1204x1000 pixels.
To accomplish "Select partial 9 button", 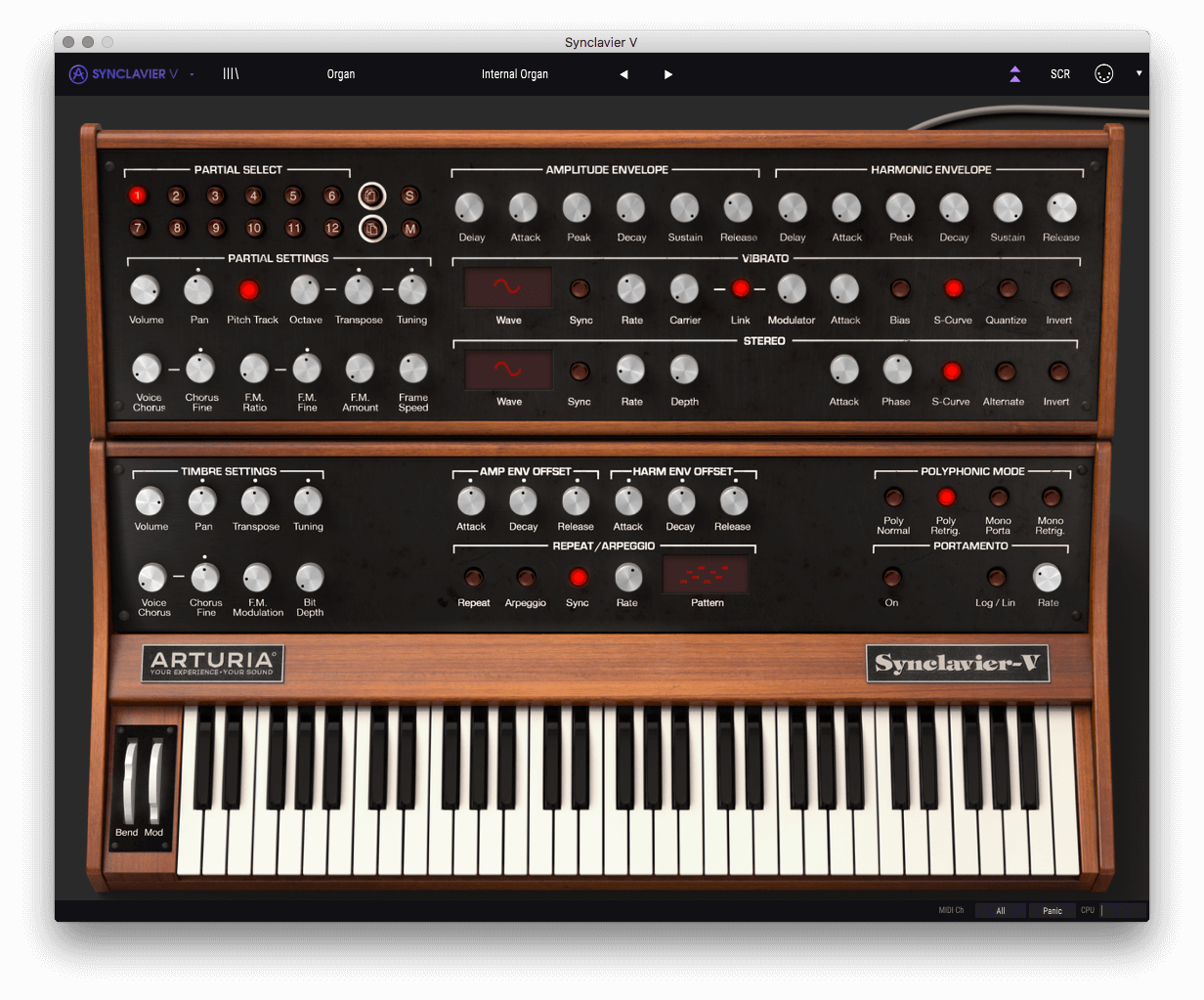I will [x=215, y=229].
